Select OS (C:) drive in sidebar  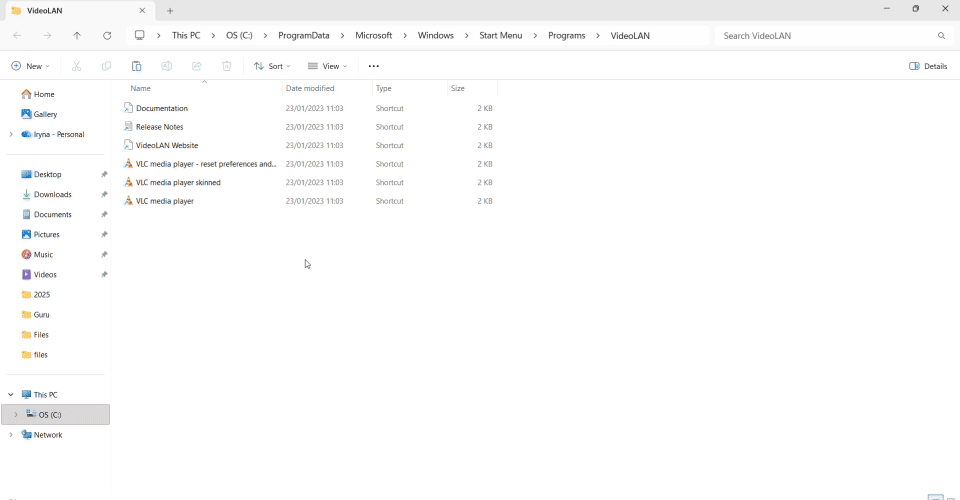56,414
